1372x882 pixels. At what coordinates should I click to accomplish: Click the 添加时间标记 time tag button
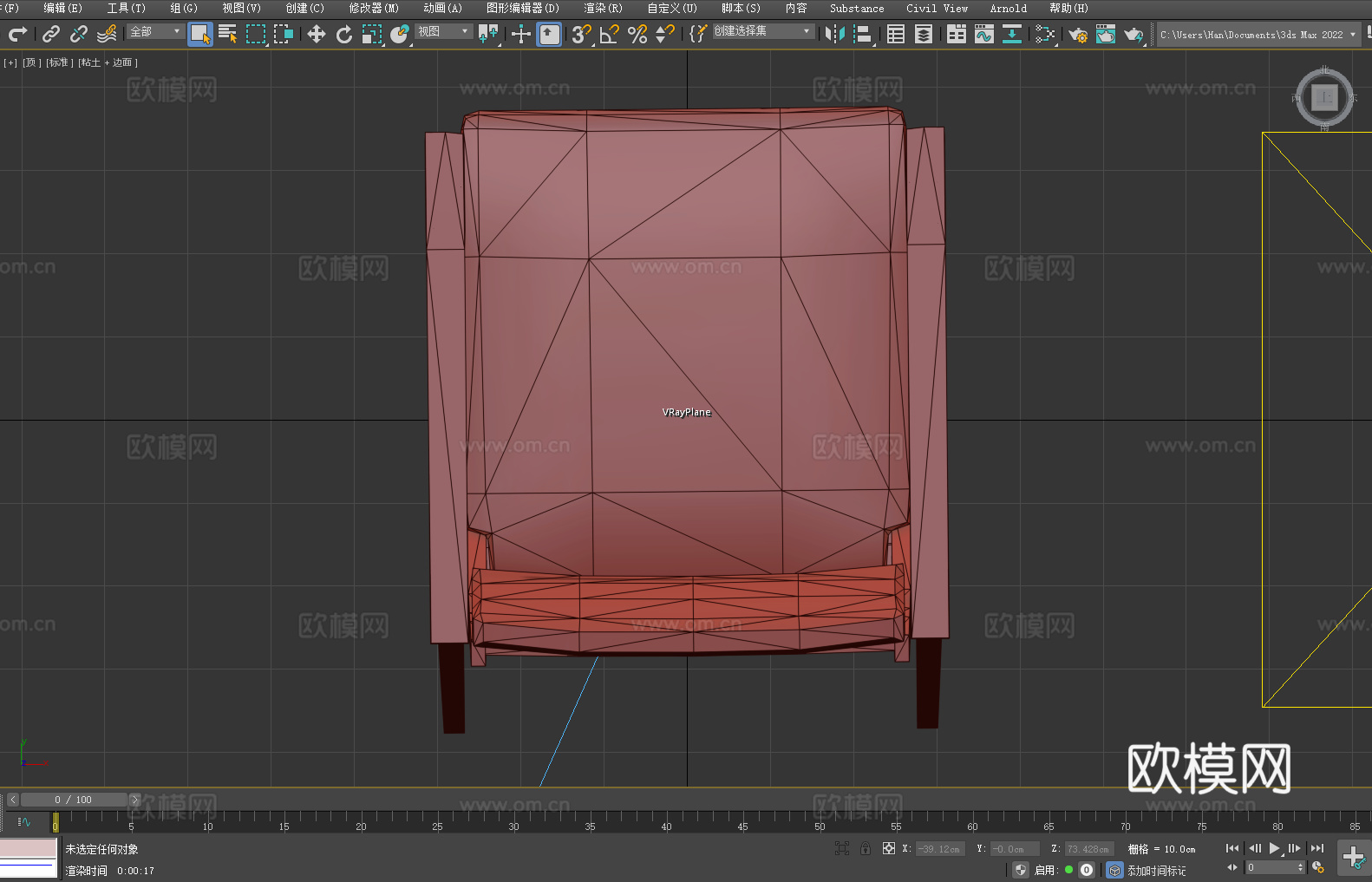1157,870
